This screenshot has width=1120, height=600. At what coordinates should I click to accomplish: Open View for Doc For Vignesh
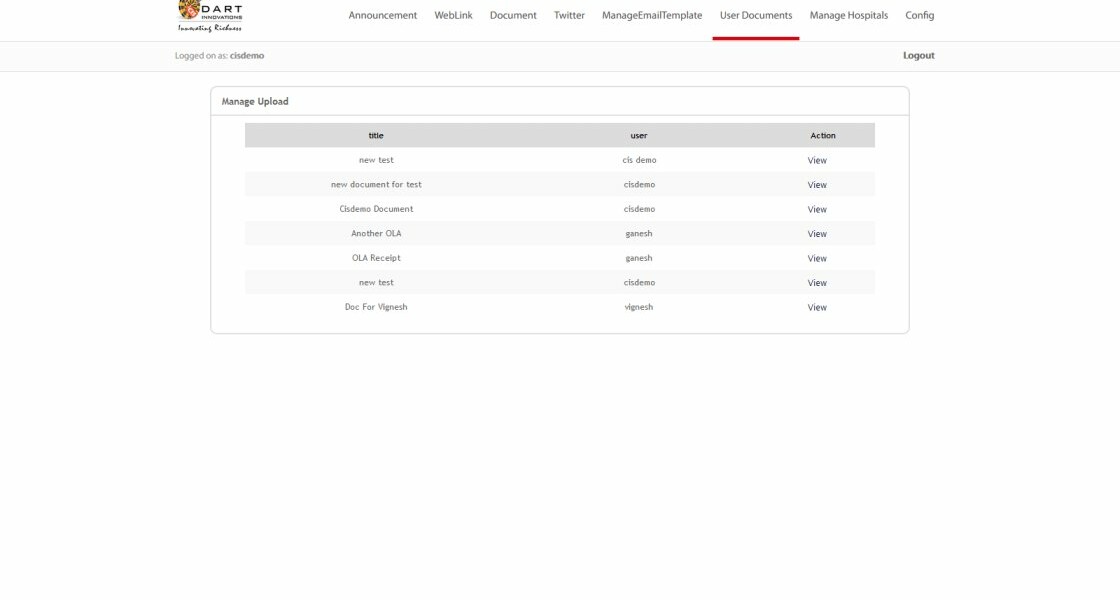817,307
